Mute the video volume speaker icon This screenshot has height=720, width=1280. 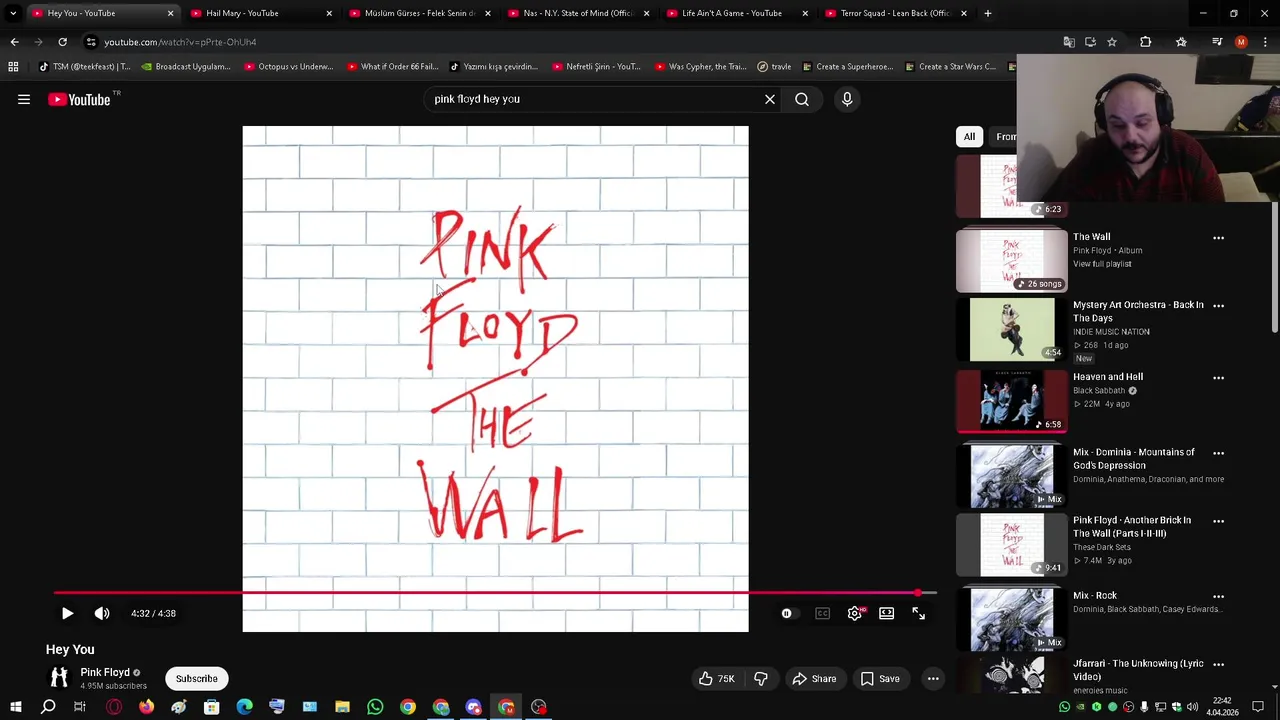point(102,613)
